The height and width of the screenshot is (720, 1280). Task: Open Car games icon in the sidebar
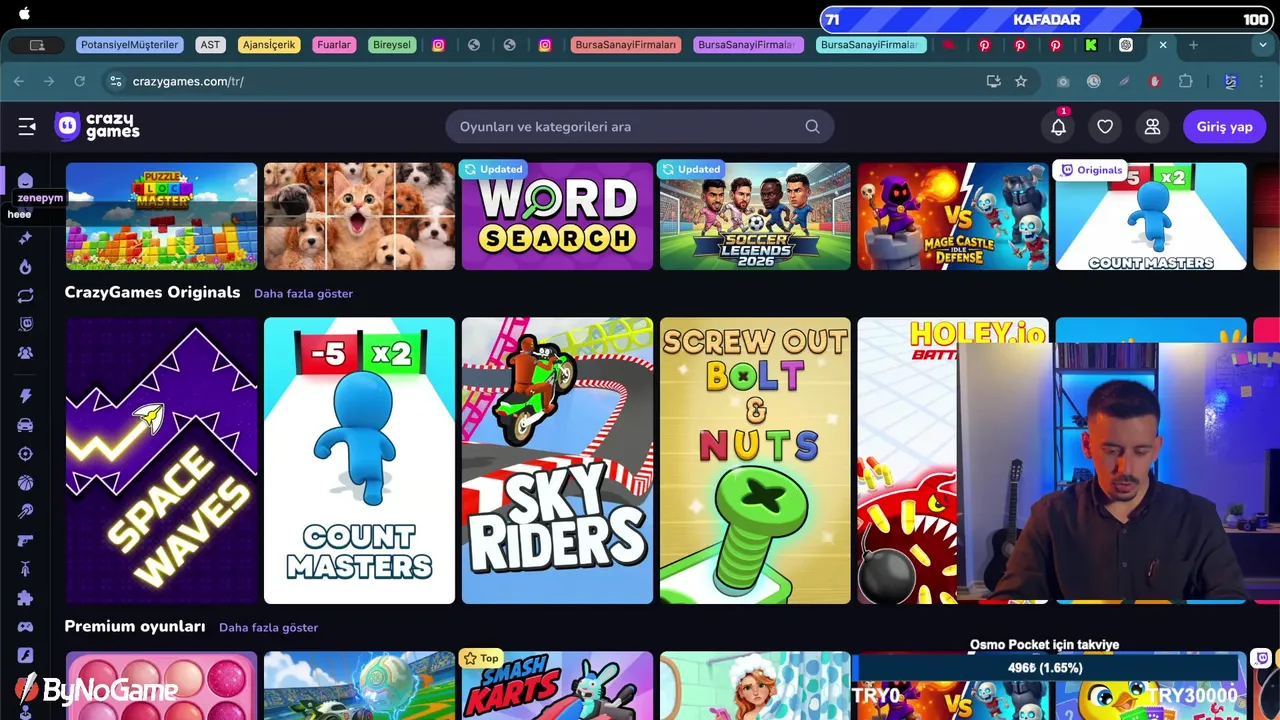25,425
